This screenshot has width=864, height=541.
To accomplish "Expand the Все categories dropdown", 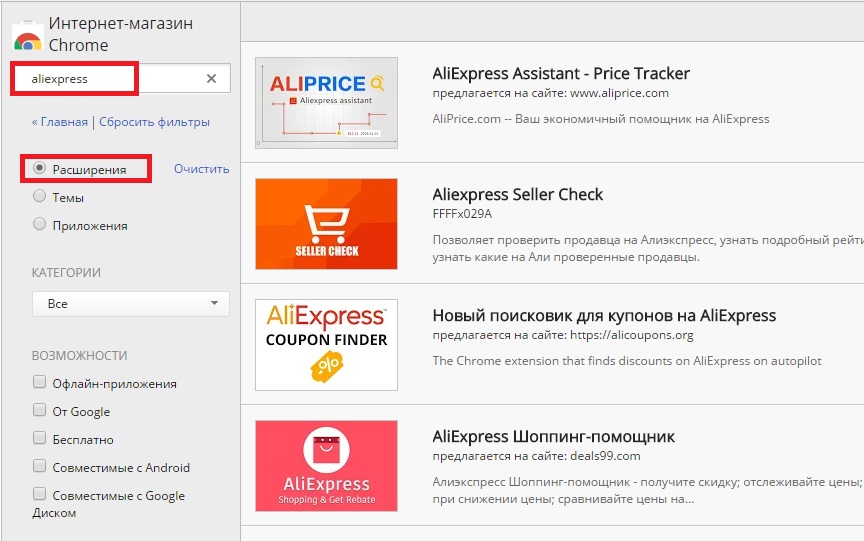I will (x=130, y=303).
